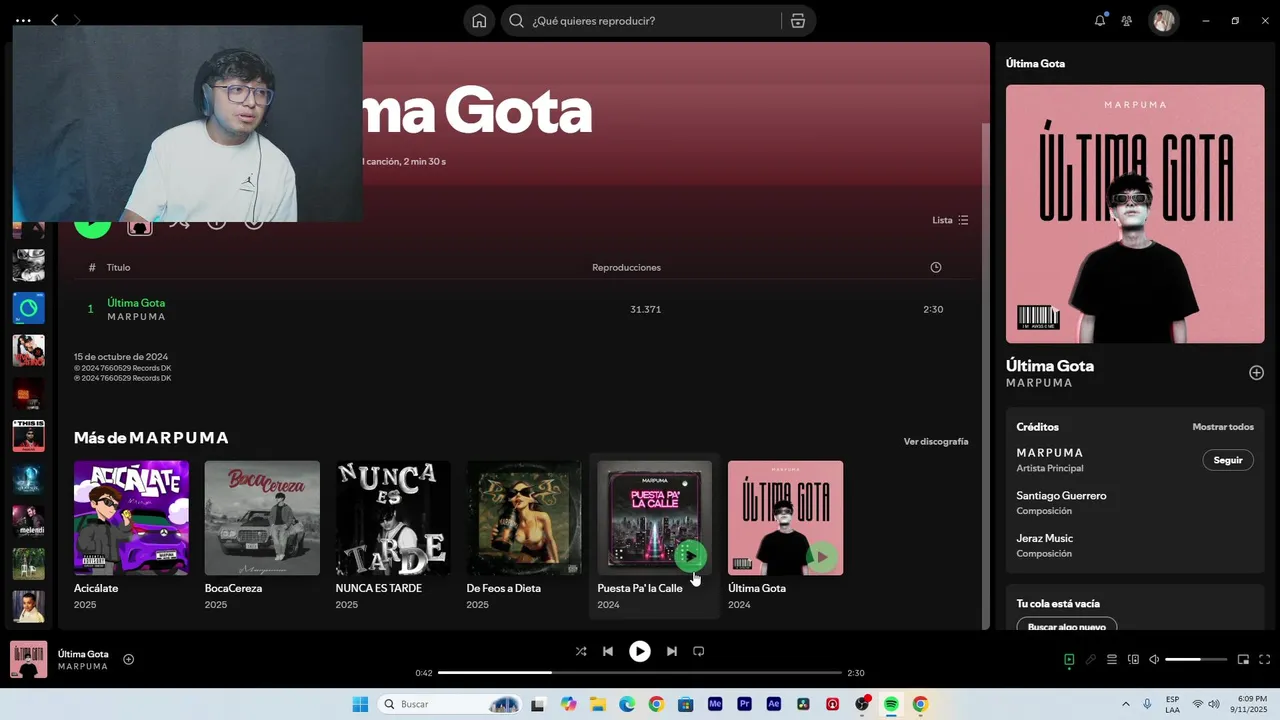Screen dimensions: 1280x720
Task: Open DaVinci Resolve from taskbar
Action: 803,704
